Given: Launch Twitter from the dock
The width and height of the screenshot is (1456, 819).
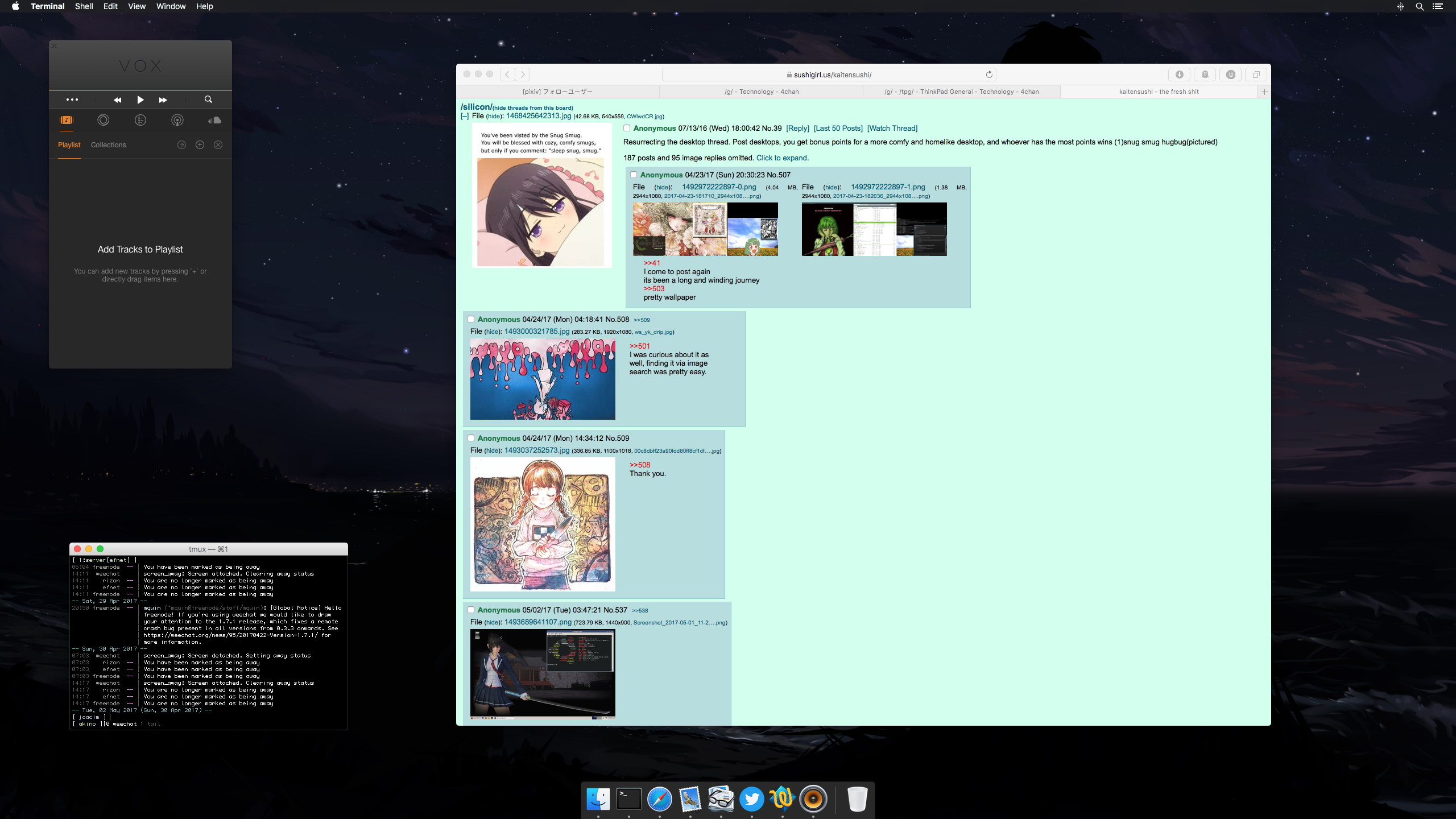Looking at the screenshot, I should coord(751,799).
